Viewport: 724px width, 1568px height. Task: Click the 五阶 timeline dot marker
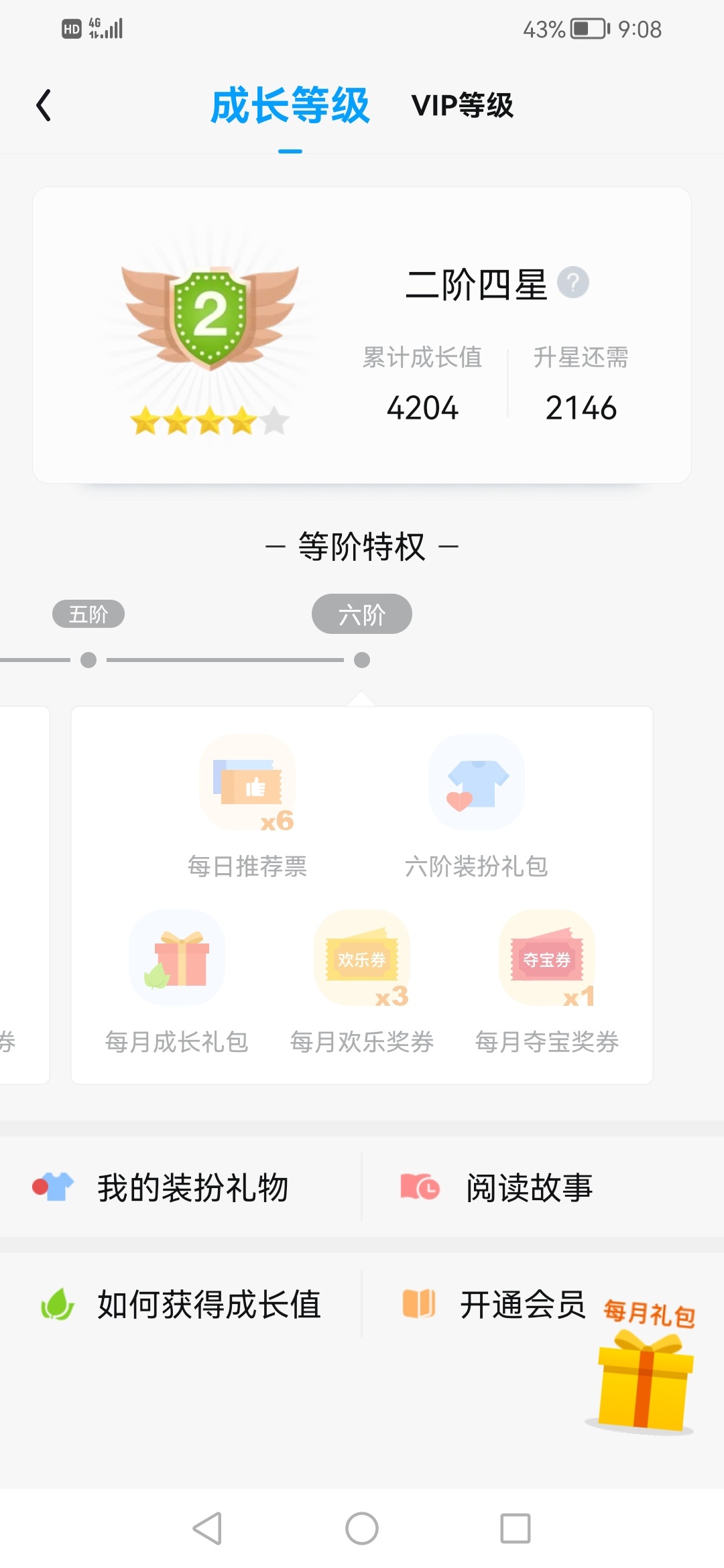pyautogui.click(x=88, y=660)
